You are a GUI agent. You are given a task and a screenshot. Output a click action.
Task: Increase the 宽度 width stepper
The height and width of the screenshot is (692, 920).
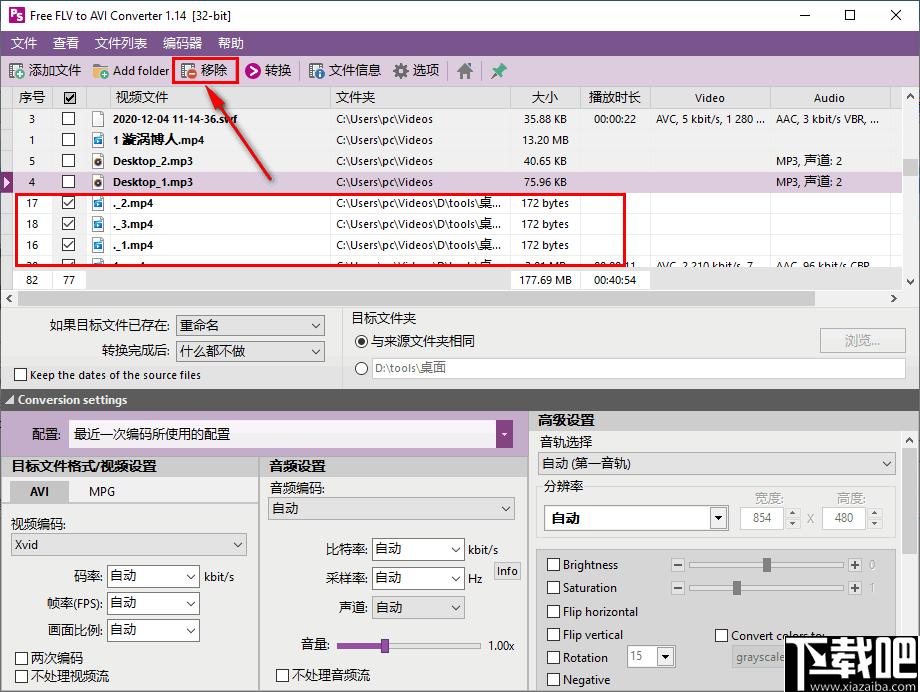point(793,513)
